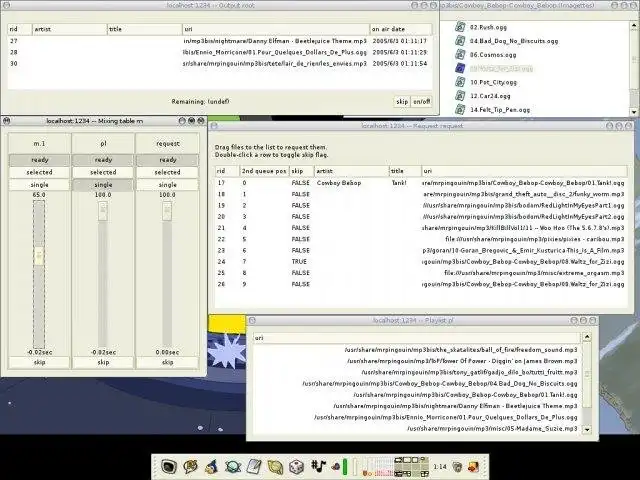Click artist column header in Request window
The height and width of the screenshot is (480, 640).
tap(351, 171)
